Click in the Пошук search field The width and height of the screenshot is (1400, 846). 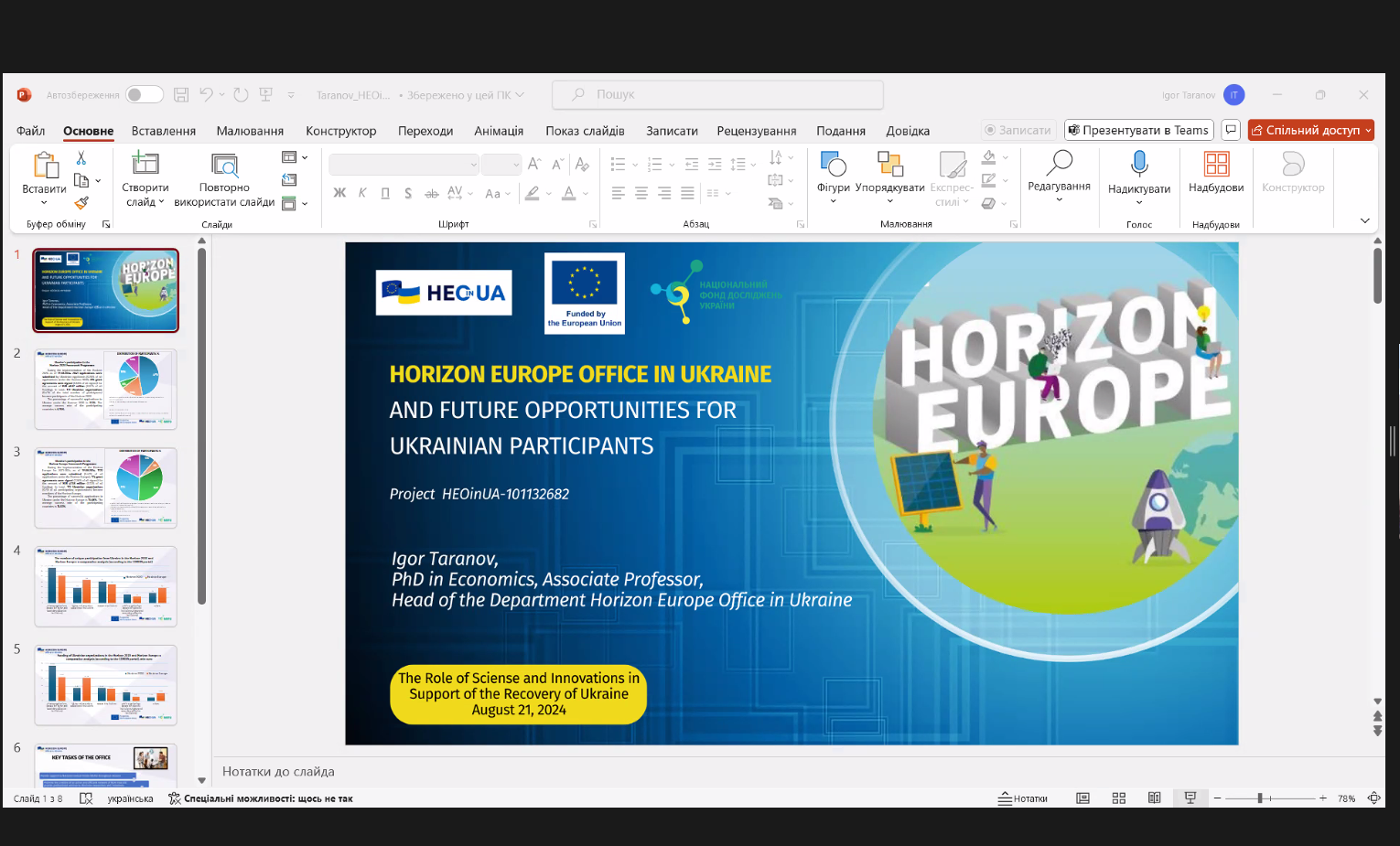pyautogui.click(x=717, y=94)
